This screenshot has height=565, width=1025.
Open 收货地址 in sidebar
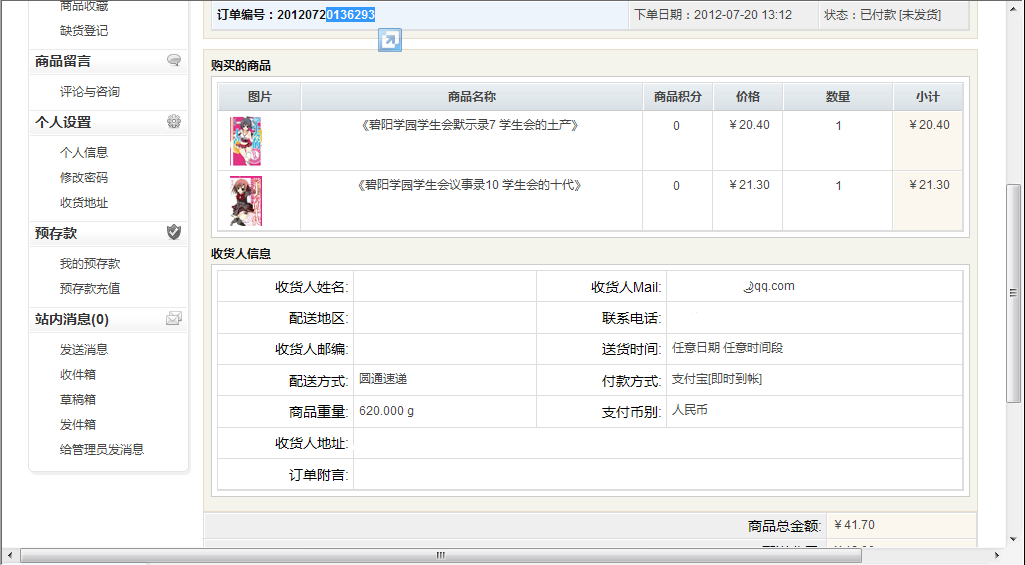click(84, 203)
